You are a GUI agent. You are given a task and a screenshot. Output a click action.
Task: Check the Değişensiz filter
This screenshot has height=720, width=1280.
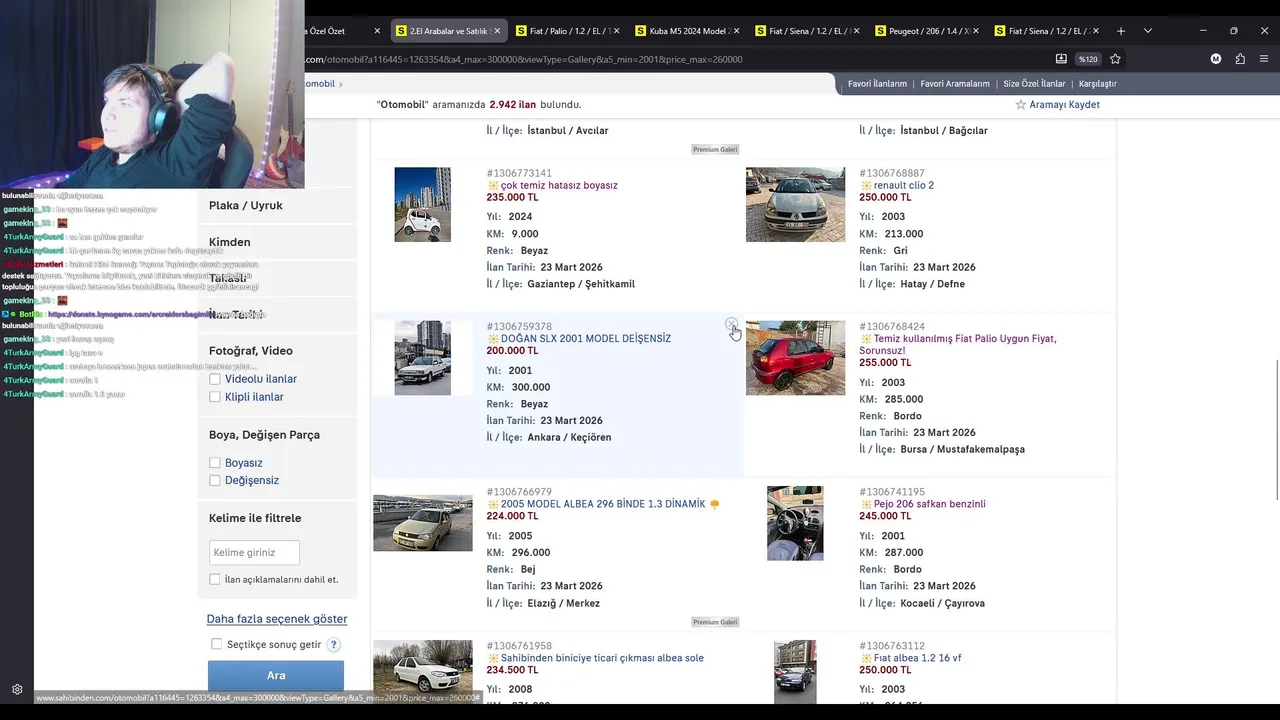coord(214,481)
